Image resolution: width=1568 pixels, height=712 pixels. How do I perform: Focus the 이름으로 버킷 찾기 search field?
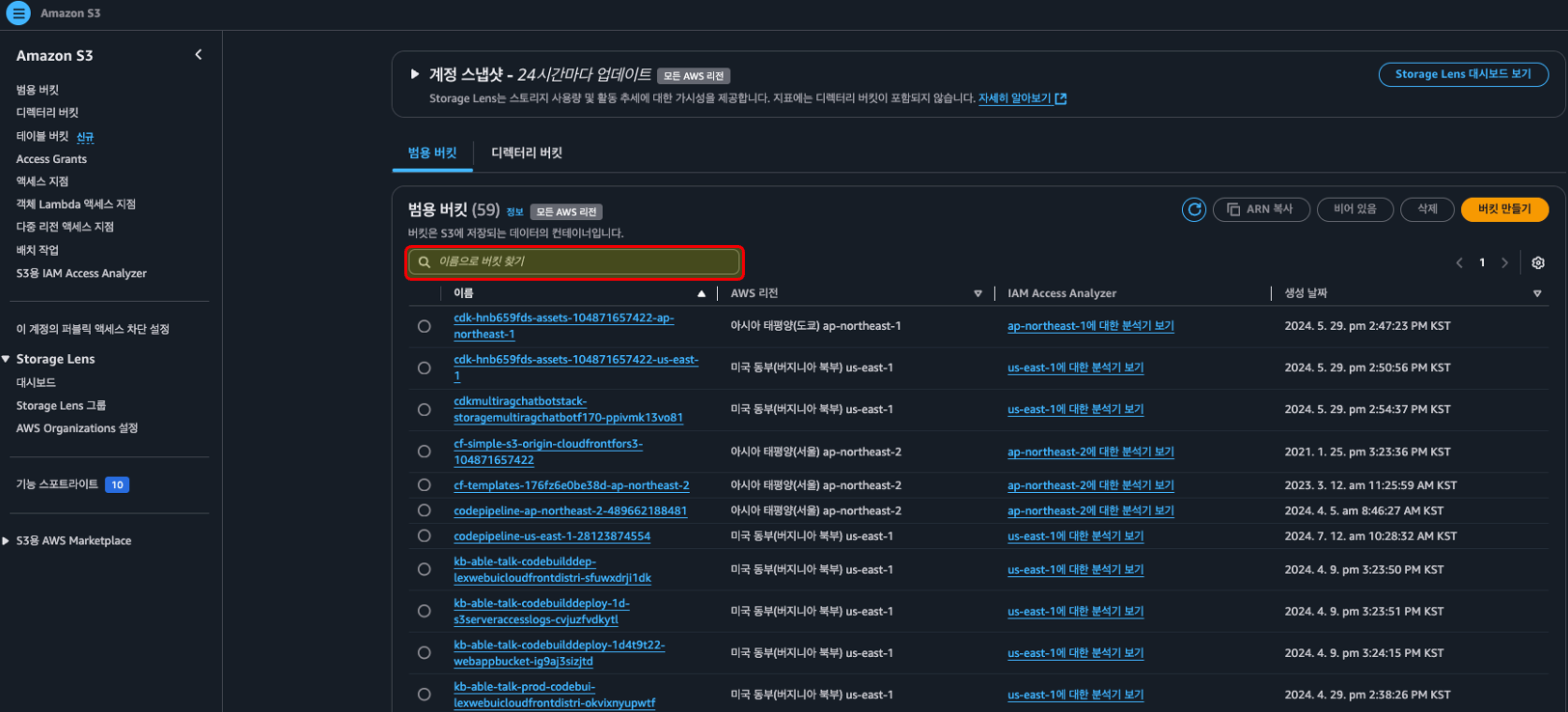574,261
